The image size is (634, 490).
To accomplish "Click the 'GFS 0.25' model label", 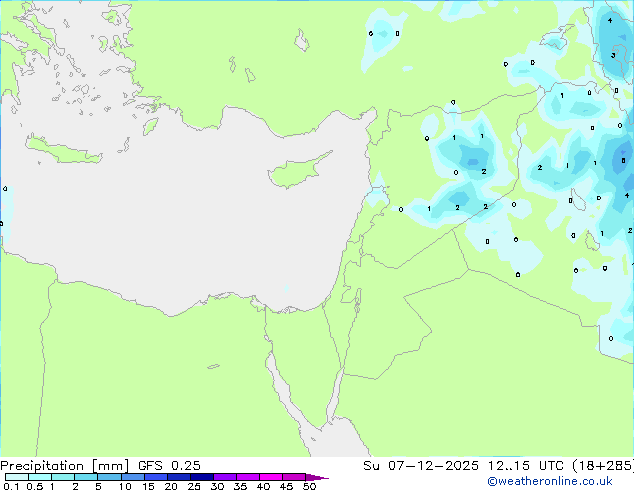I will point(169,466).
